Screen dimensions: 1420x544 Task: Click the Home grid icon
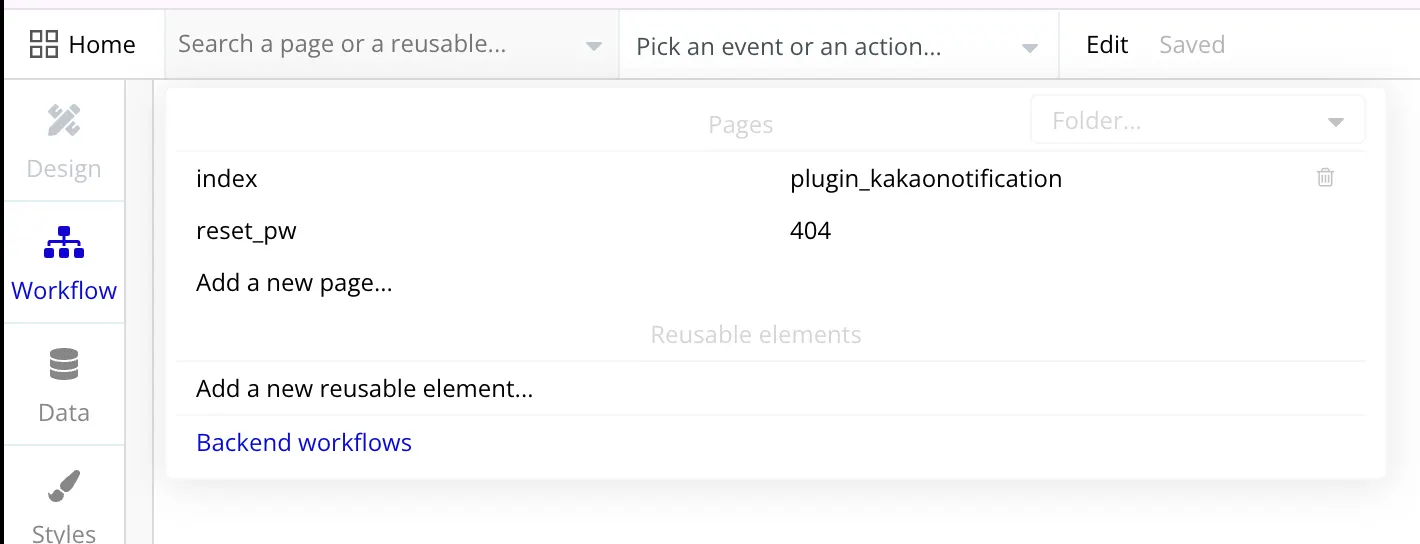[x=44, y=44]
